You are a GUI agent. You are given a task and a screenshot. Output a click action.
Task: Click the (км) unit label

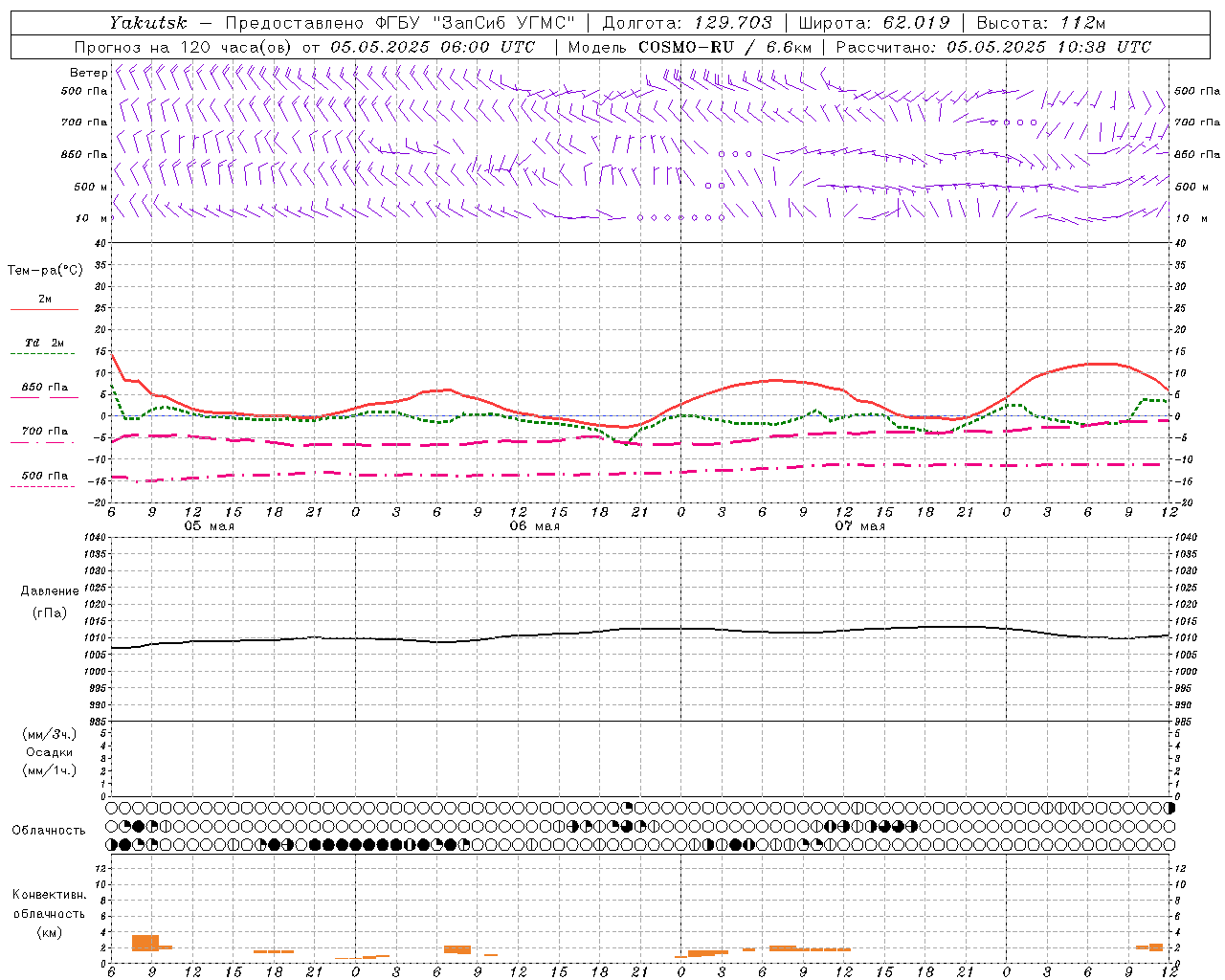[x=49, y=932]
